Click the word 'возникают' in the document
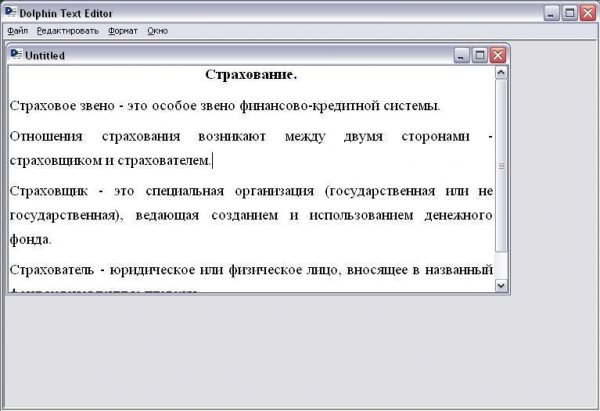Viewport: 600px width, 411px height. coord(232,137)
